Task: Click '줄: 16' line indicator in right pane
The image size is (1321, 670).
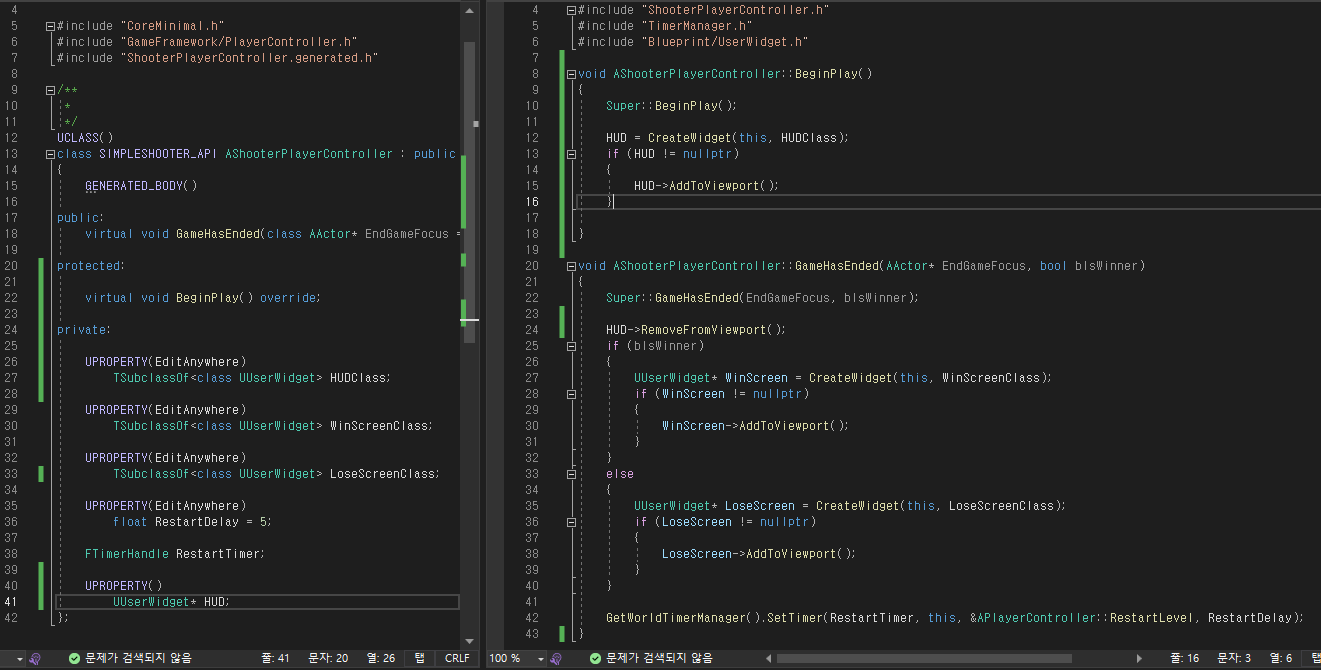Action: click(1185, 658)
